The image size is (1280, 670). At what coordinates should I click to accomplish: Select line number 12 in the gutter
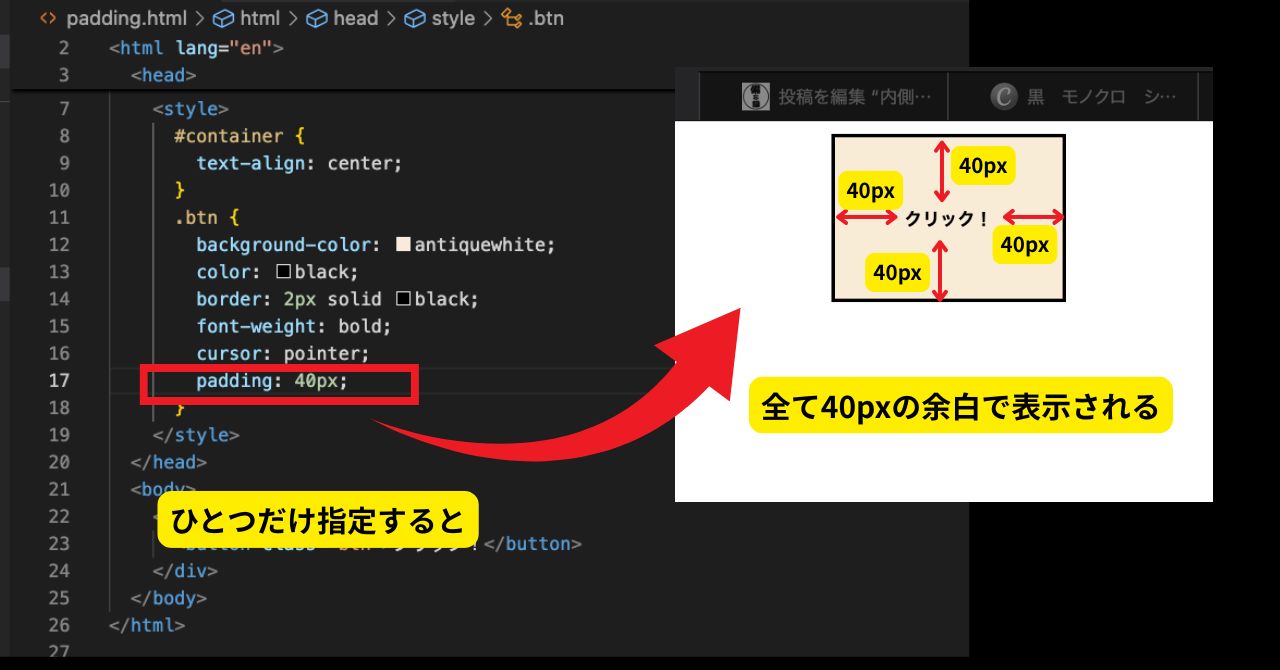pos(59,245)
